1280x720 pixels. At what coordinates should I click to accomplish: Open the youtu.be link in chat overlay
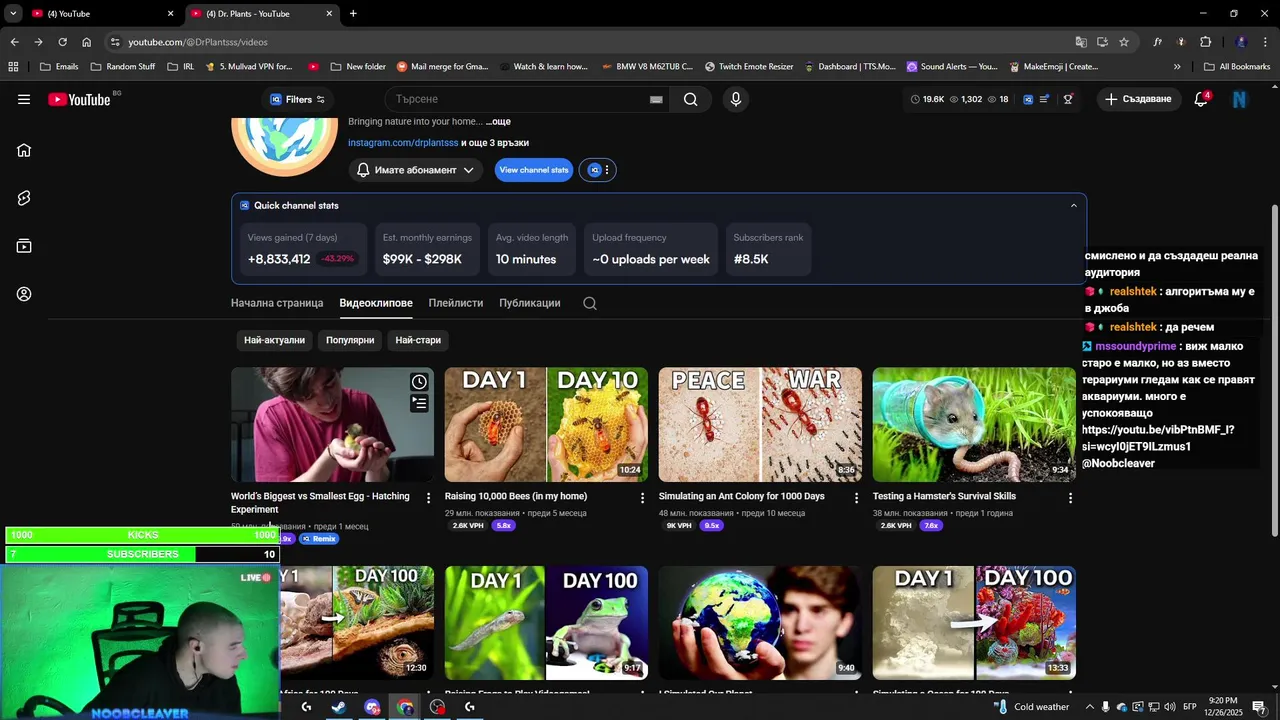tap(1158, 438)
